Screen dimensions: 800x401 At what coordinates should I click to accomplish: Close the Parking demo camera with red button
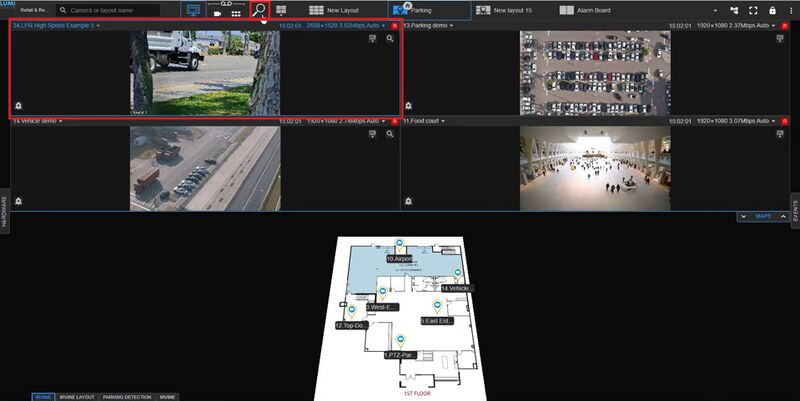785,25
